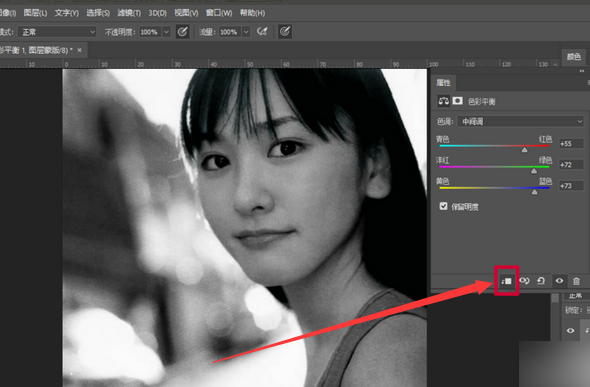Select the document tab 彩平衡 1, 图层蒙版/8
This screenshot has width=590, height=387.
tap(36, 50)
